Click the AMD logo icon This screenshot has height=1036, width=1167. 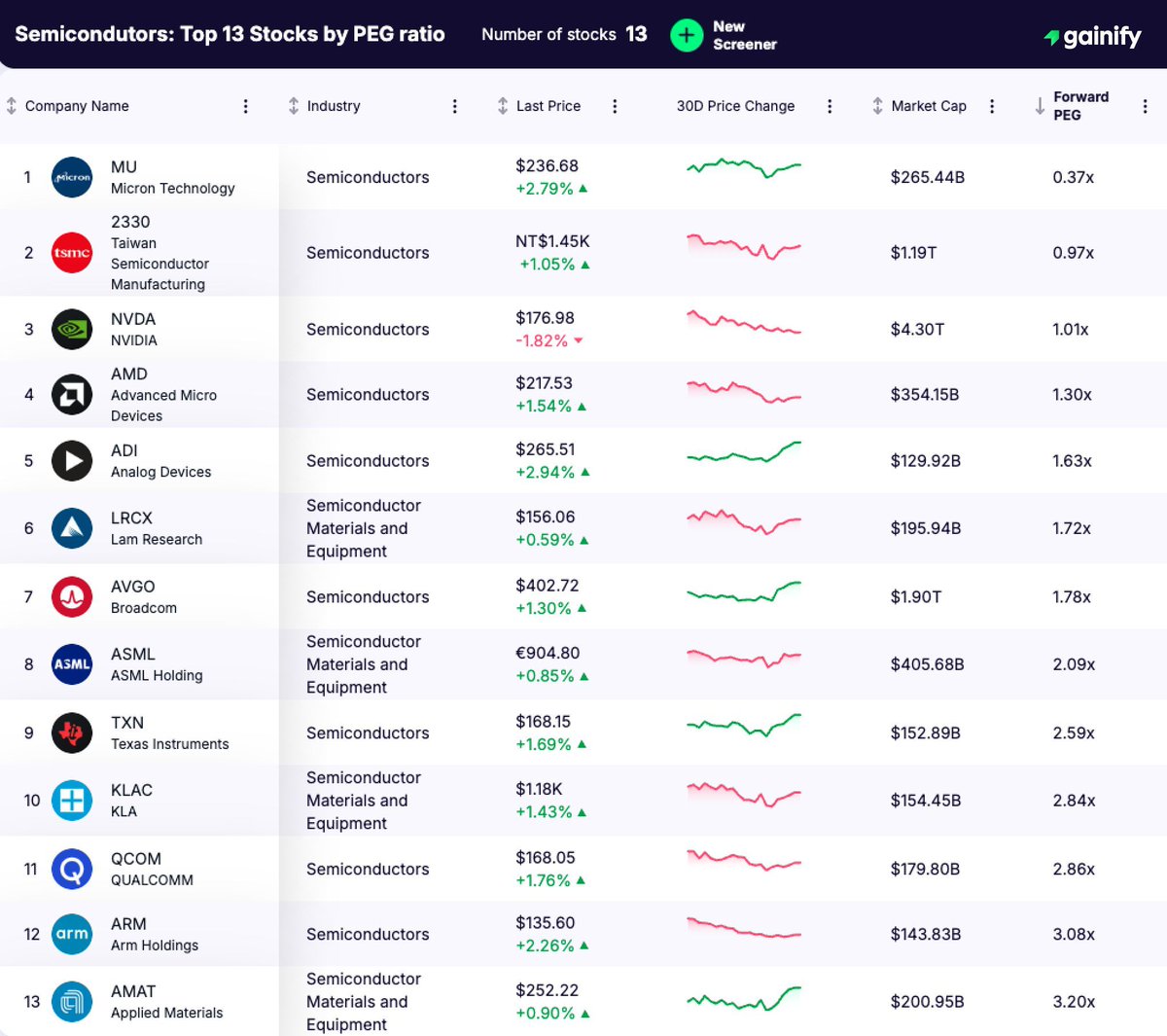(71, 394)
